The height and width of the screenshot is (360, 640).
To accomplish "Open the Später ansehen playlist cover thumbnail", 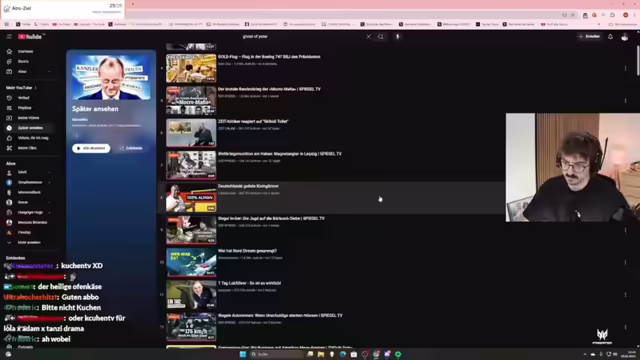I will (111, 77).
